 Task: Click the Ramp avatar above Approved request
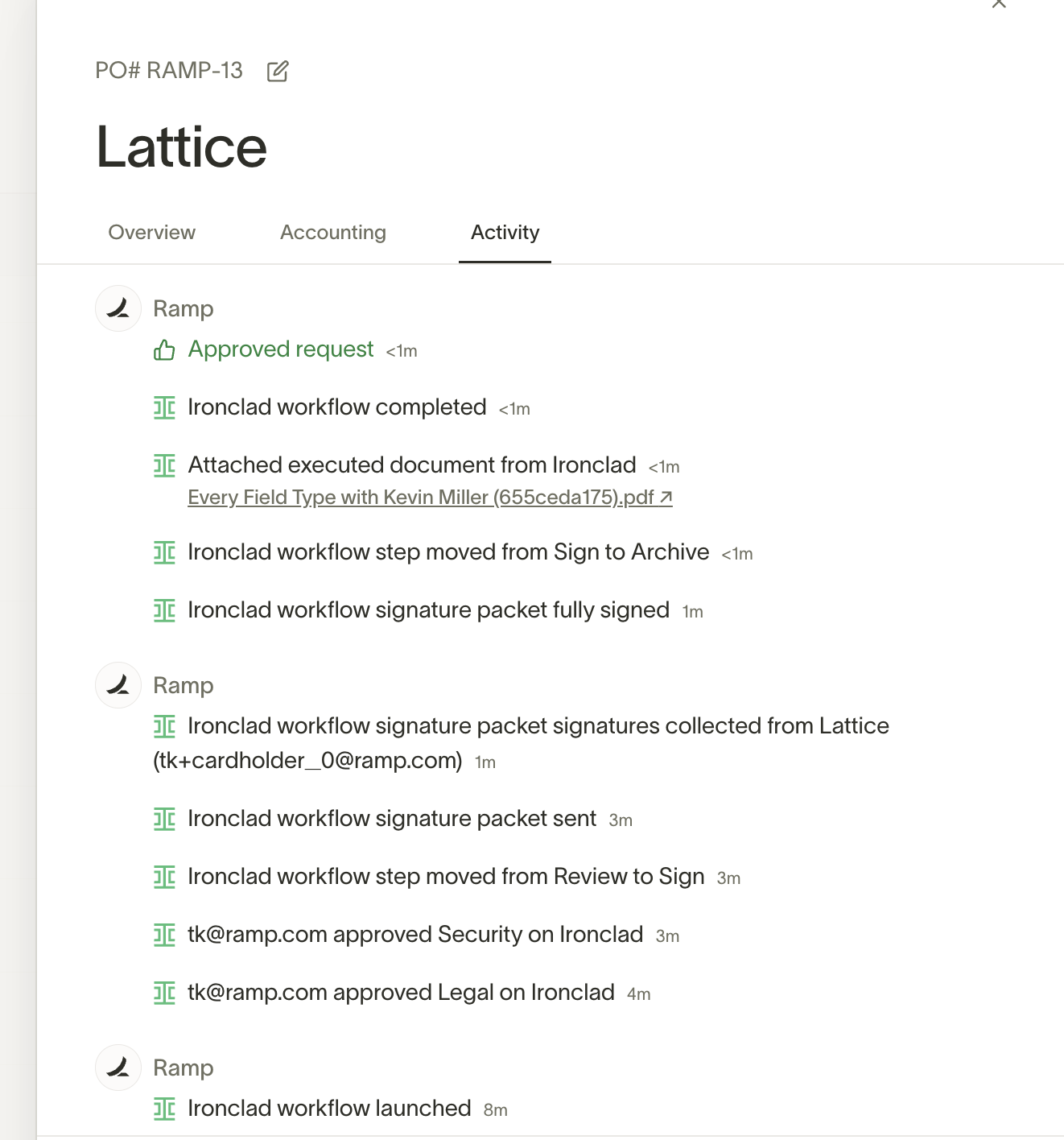pos(118,308)
